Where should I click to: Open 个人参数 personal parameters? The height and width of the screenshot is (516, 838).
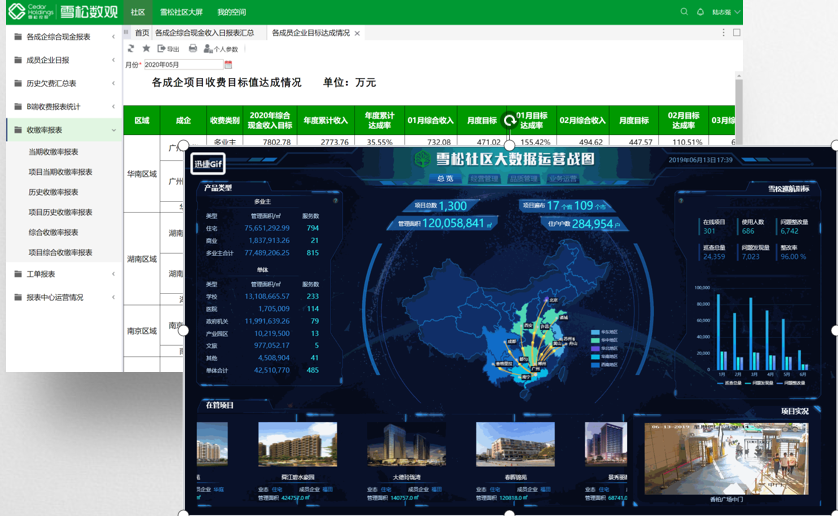(221, 49)
